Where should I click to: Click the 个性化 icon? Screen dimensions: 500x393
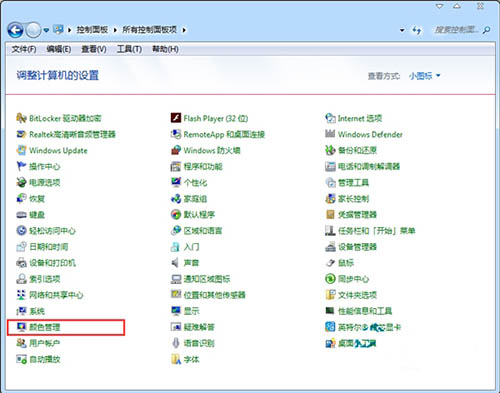[x=176, y=182]
